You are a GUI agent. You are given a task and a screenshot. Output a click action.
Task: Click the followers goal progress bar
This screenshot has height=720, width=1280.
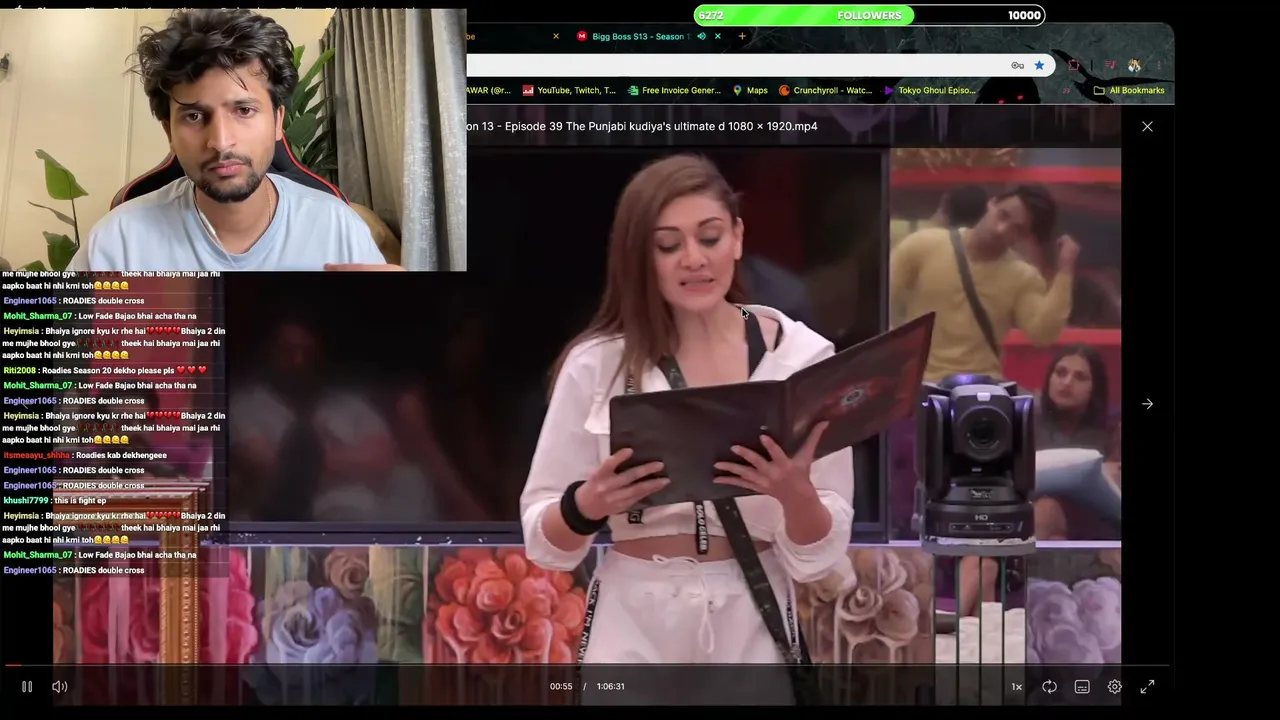(x=869, y=15)
